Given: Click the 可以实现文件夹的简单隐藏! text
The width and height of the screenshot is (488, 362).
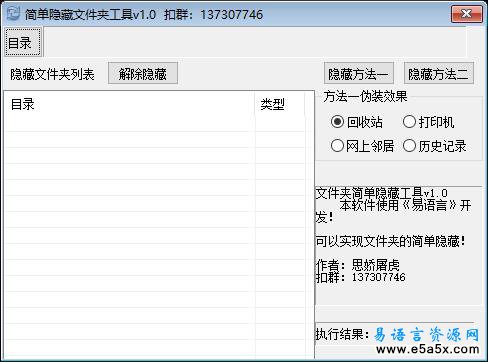Looking at the screenshot, I should [391, 241].
